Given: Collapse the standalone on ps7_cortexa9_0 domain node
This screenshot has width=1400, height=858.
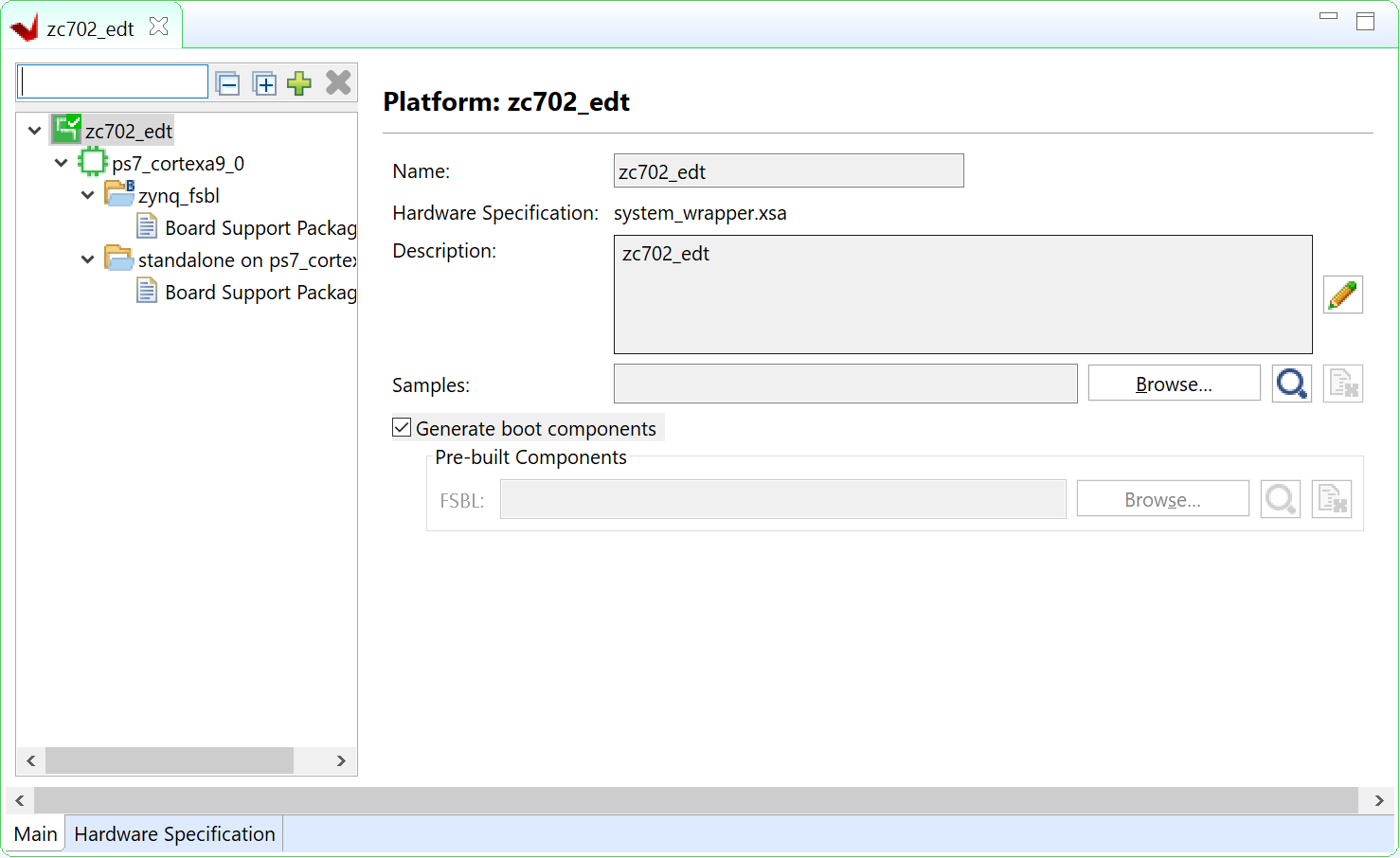Looking at the screenshot, I should [x=88, y=259].
